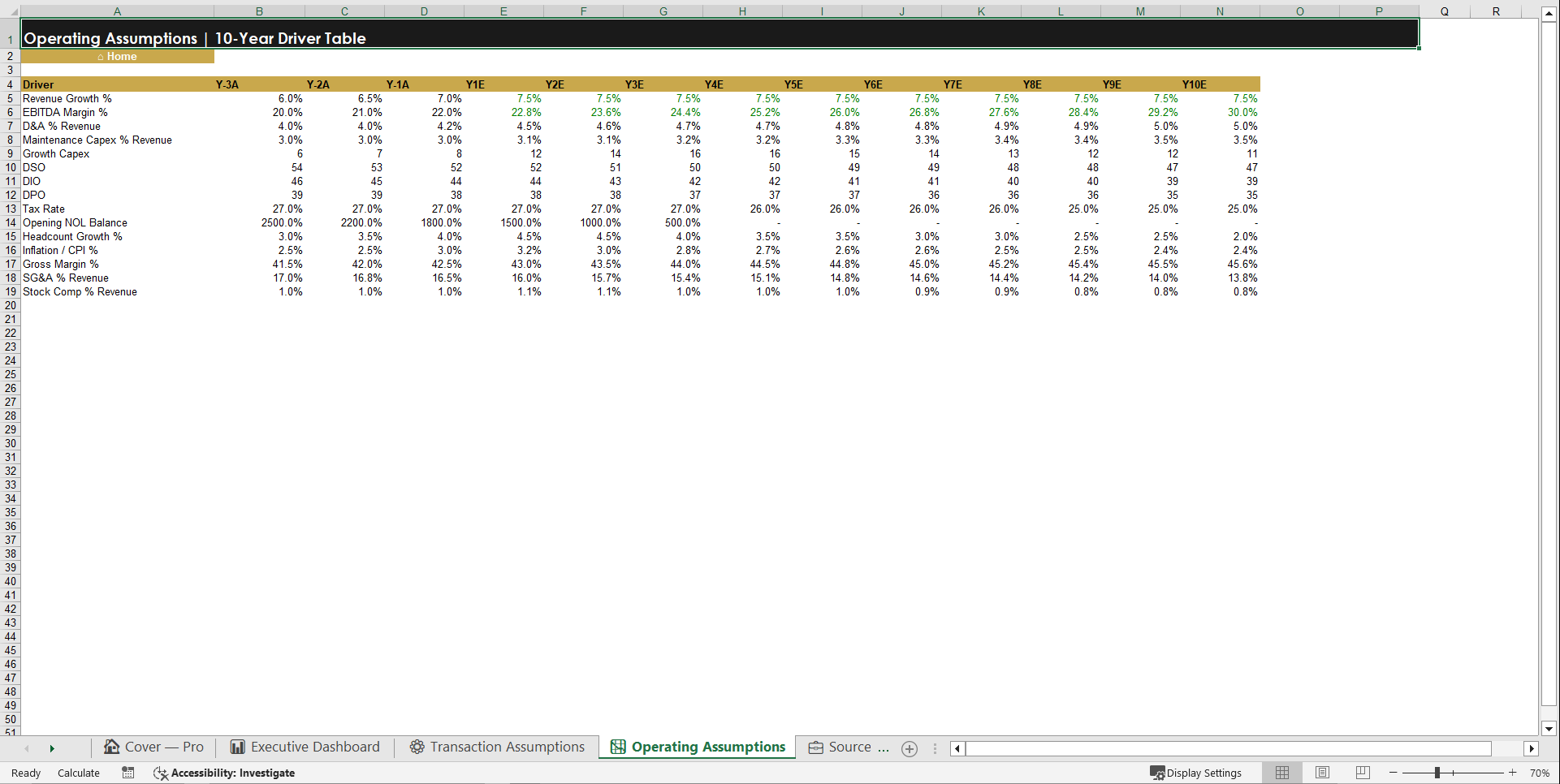This screenshot has height=784, width=1560.
Task: Open the Transaction Assumptions tab
Action: point(497,747)
